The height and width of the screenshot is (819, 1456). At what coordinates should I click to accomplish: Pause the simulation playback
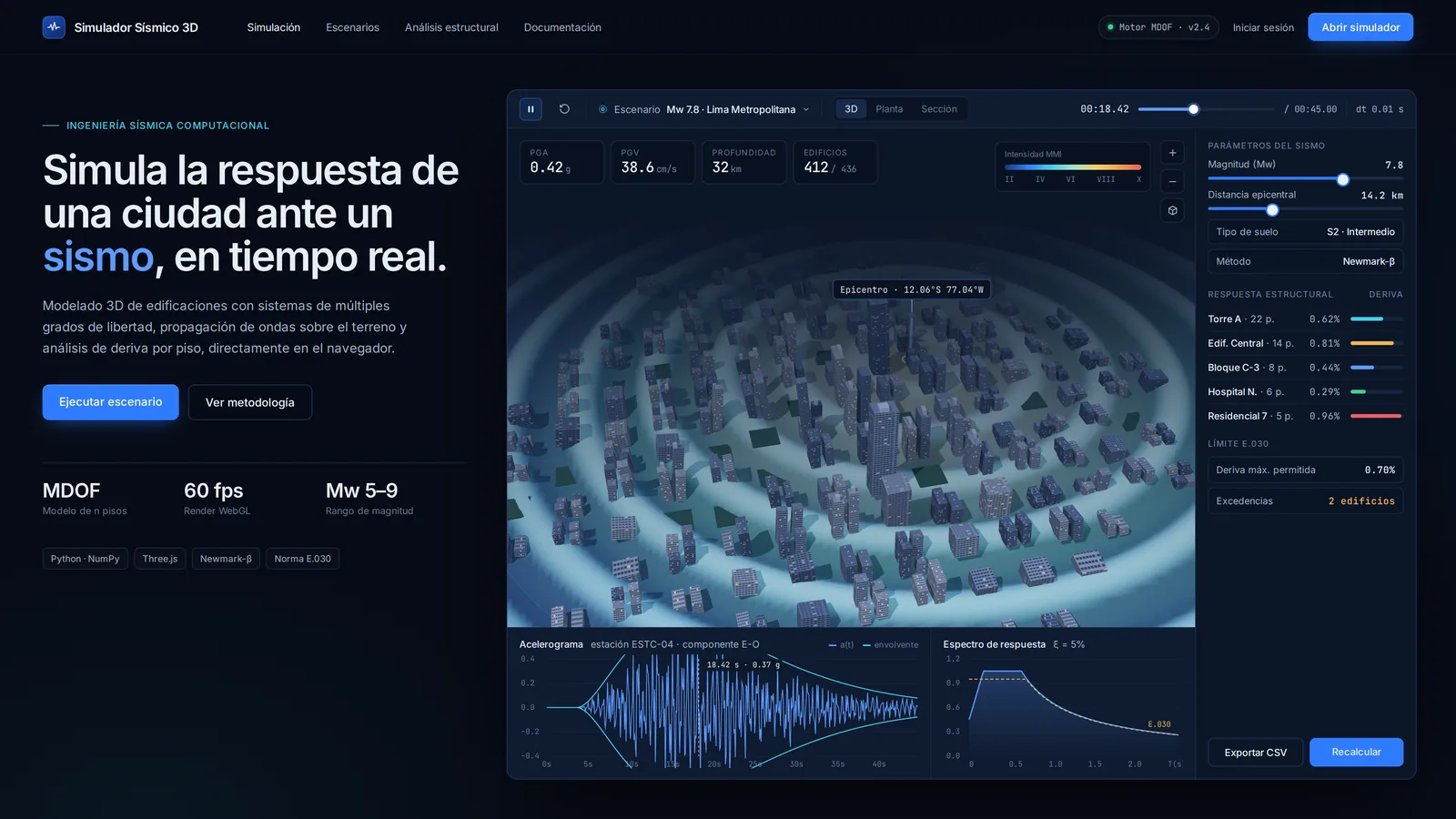[531, 109]
